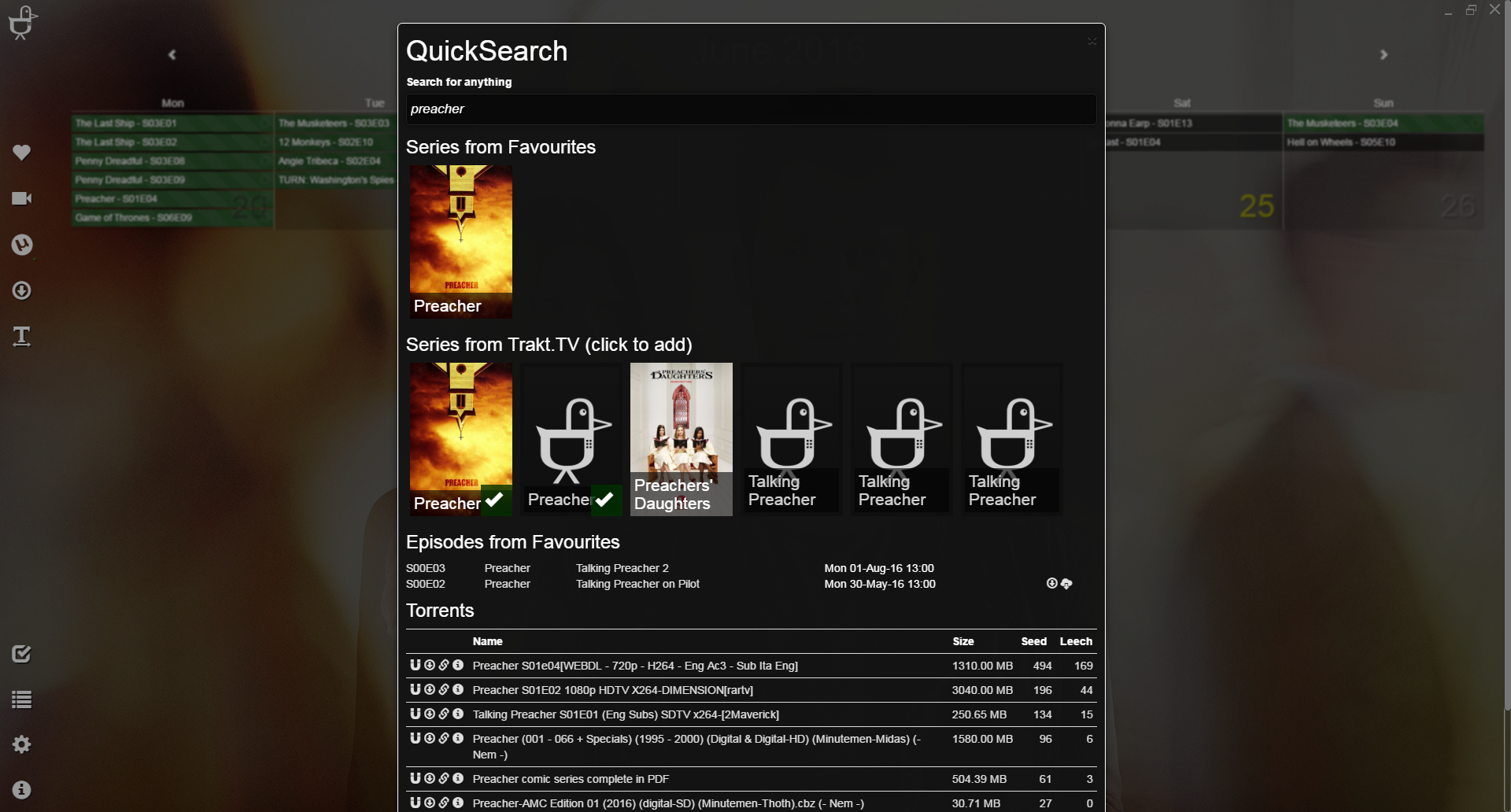
Task: Click 'Angie Tribeca - S02E04' in calendar
Action: 336,161
